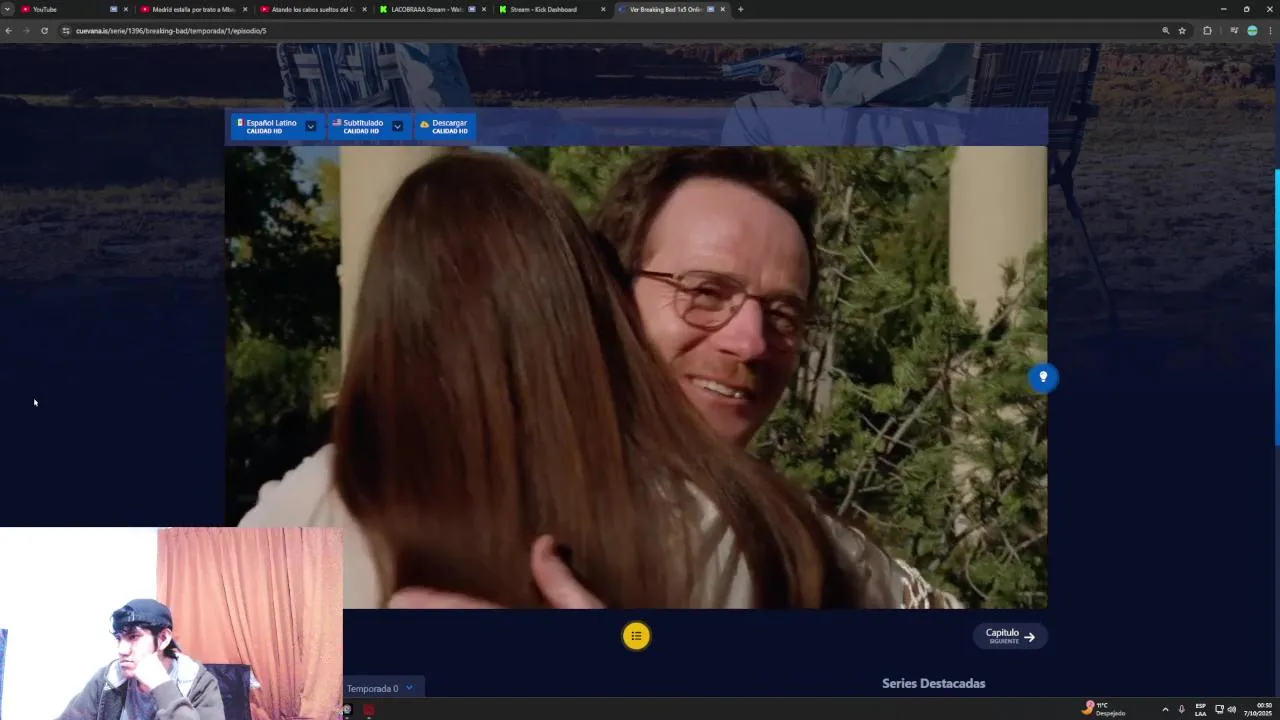This screenshot has height=720, width=1280.
Task: Open the browser extensions puzzle icon
Action: 1207,31
